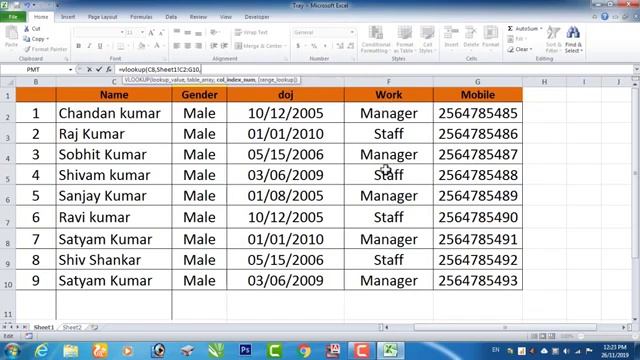Toggle Italic formatting
Screen dimensions: 640x360
click(x=89, y=46)
